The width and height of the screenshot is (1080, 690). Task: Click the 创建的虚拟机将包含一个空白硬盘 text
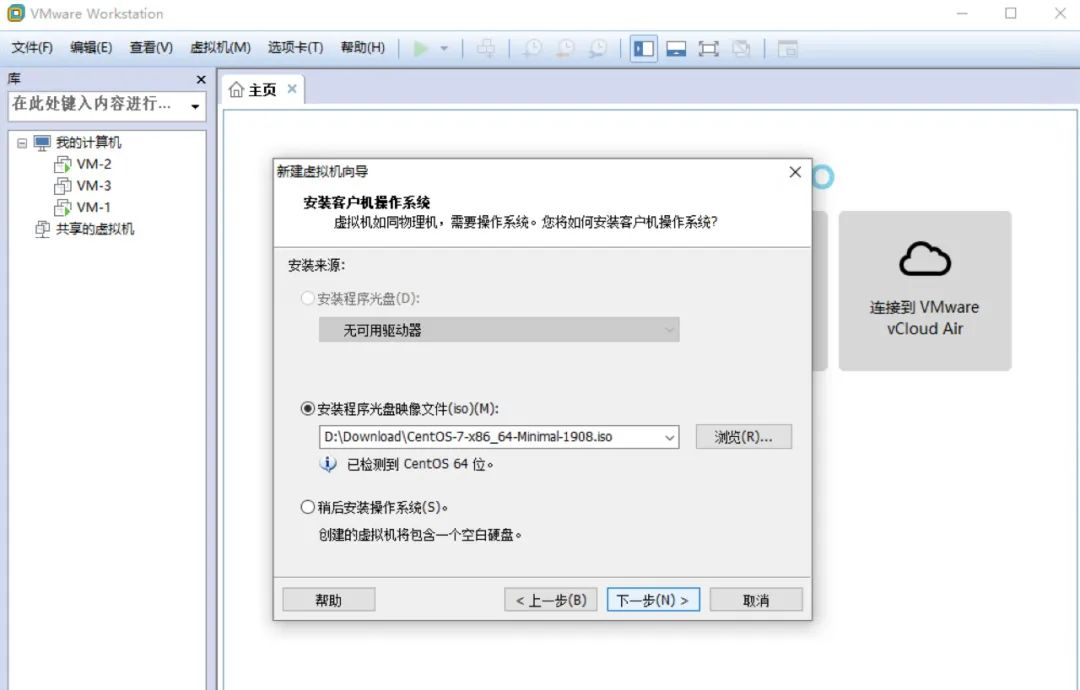(x=420, y=535)
